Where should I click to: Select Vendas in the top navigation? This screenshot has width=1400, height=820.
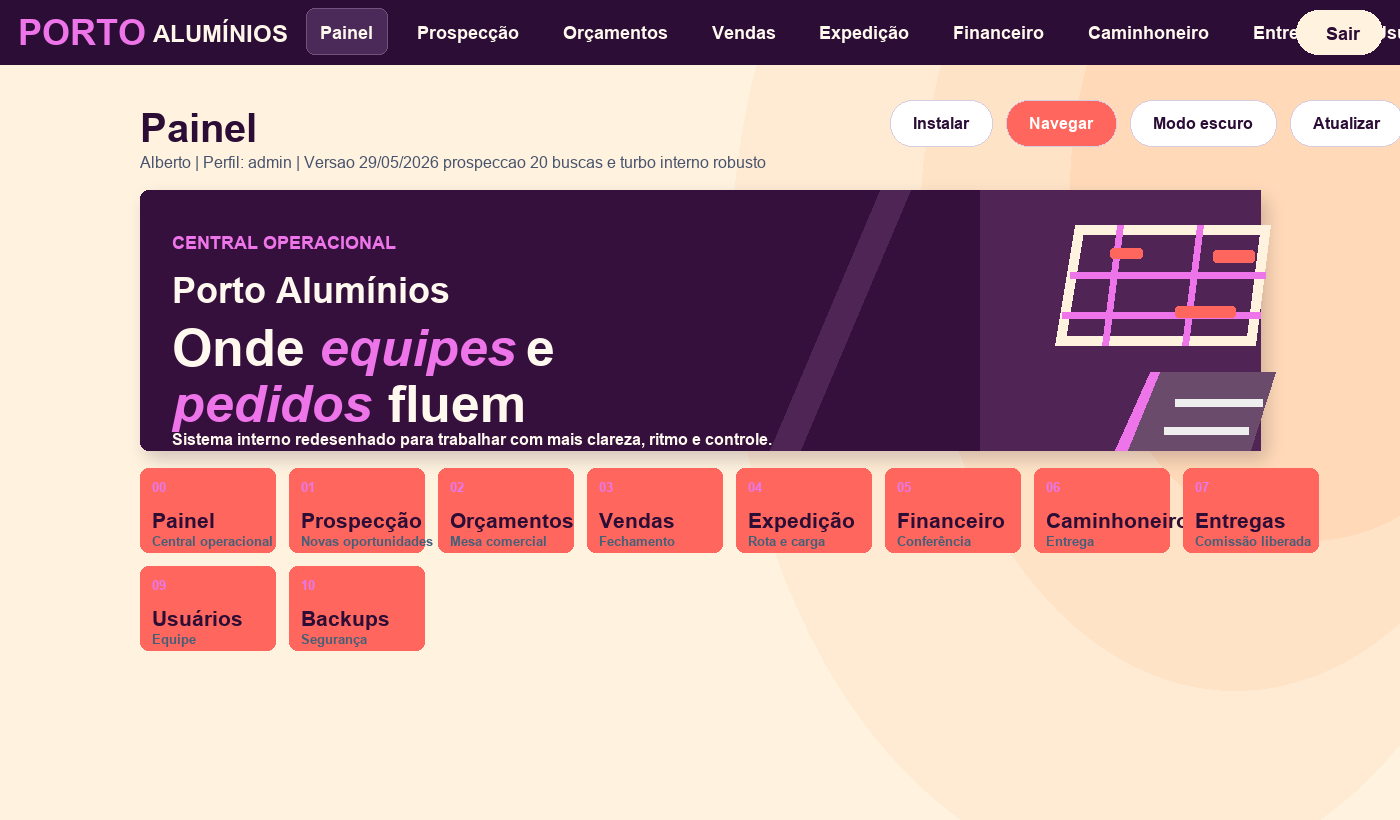point(744,32)
